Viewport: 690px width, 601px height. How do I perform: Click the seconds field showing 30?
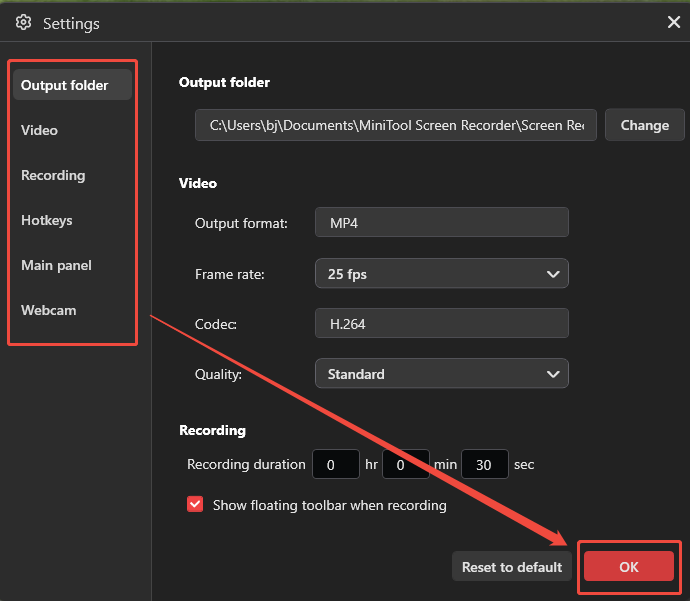coord(484,464)
